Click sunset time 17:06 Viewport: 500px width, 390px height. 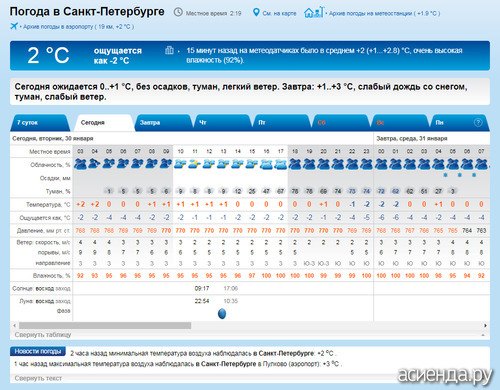pyautogui.click(x=230, y=288)
